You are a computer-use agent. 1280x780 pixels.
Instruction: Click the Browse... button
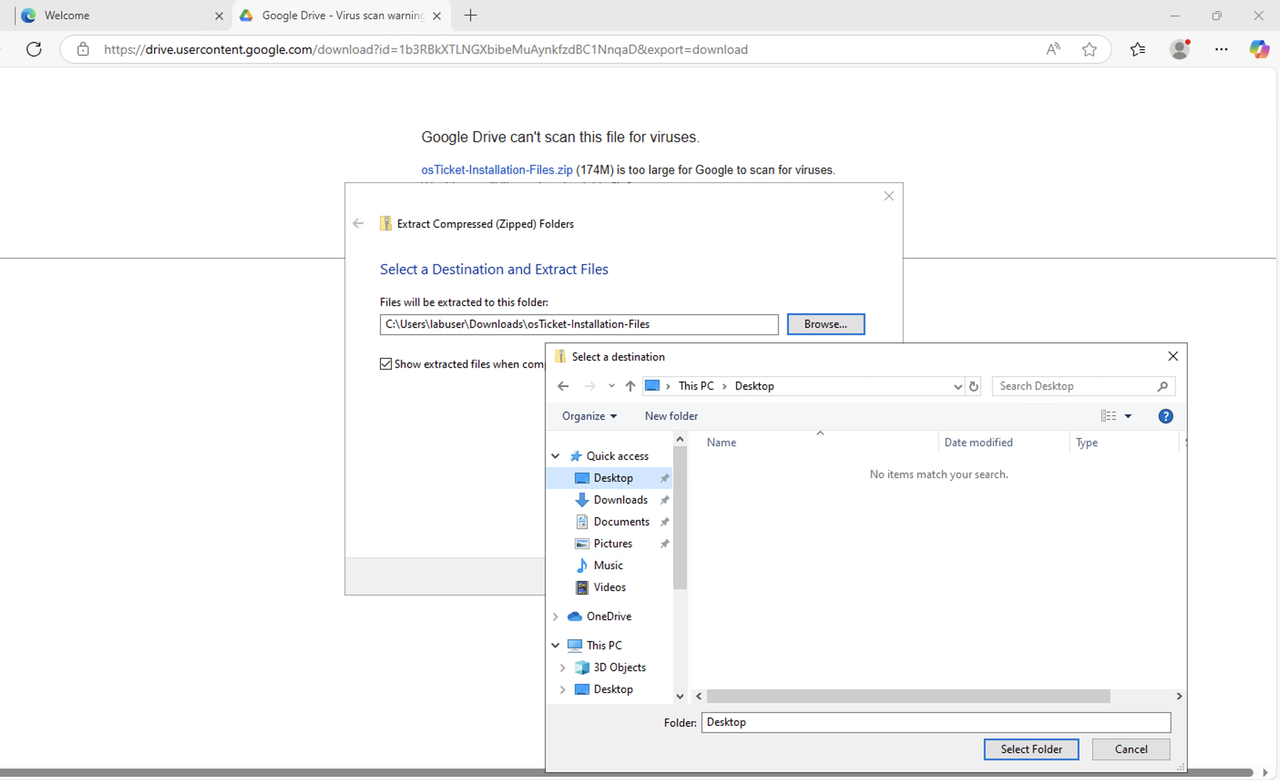pyautogui.click(x=826, y=324)
